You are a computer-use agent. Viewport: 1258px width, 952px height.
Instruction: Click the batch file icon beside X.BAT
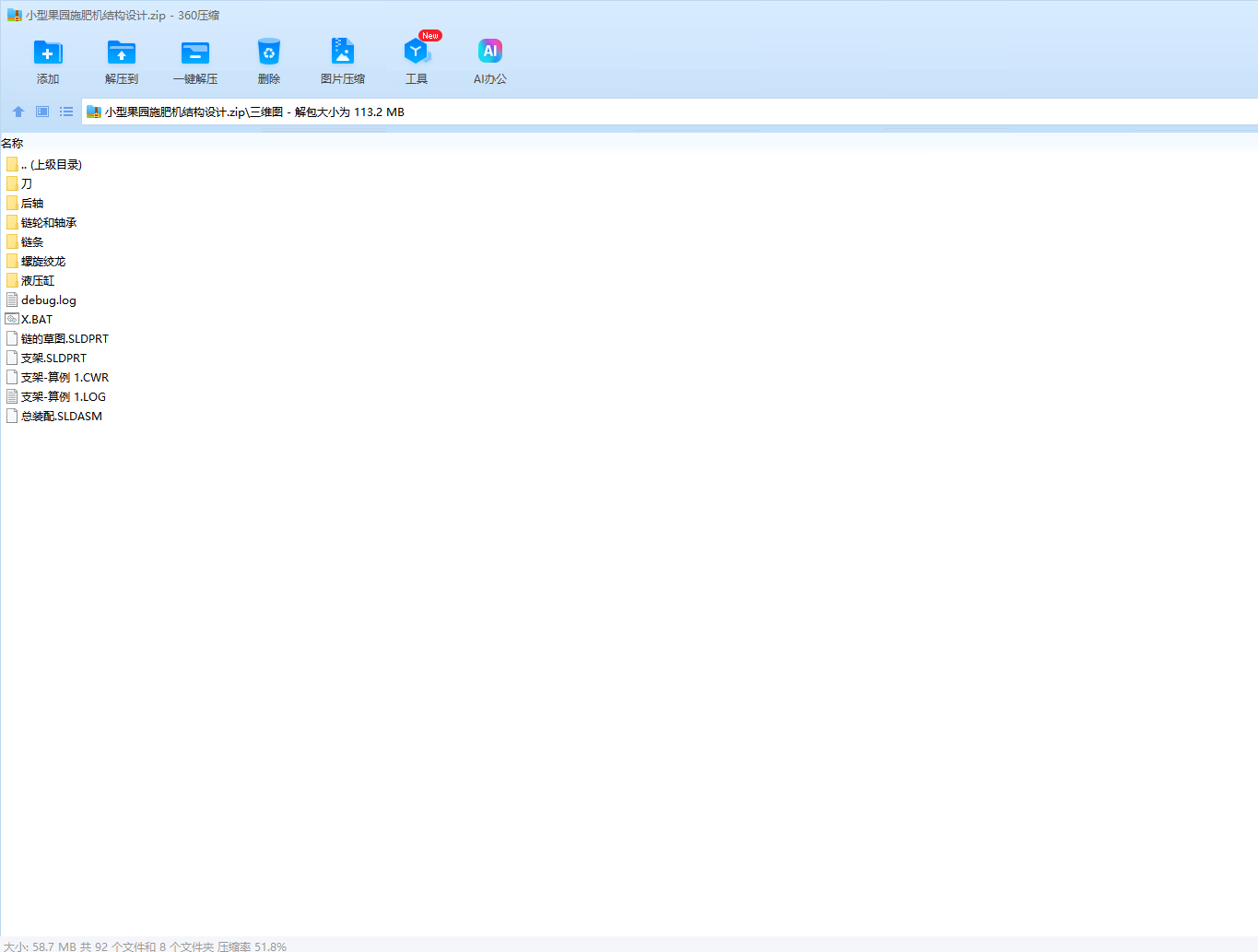pos(12,320)
